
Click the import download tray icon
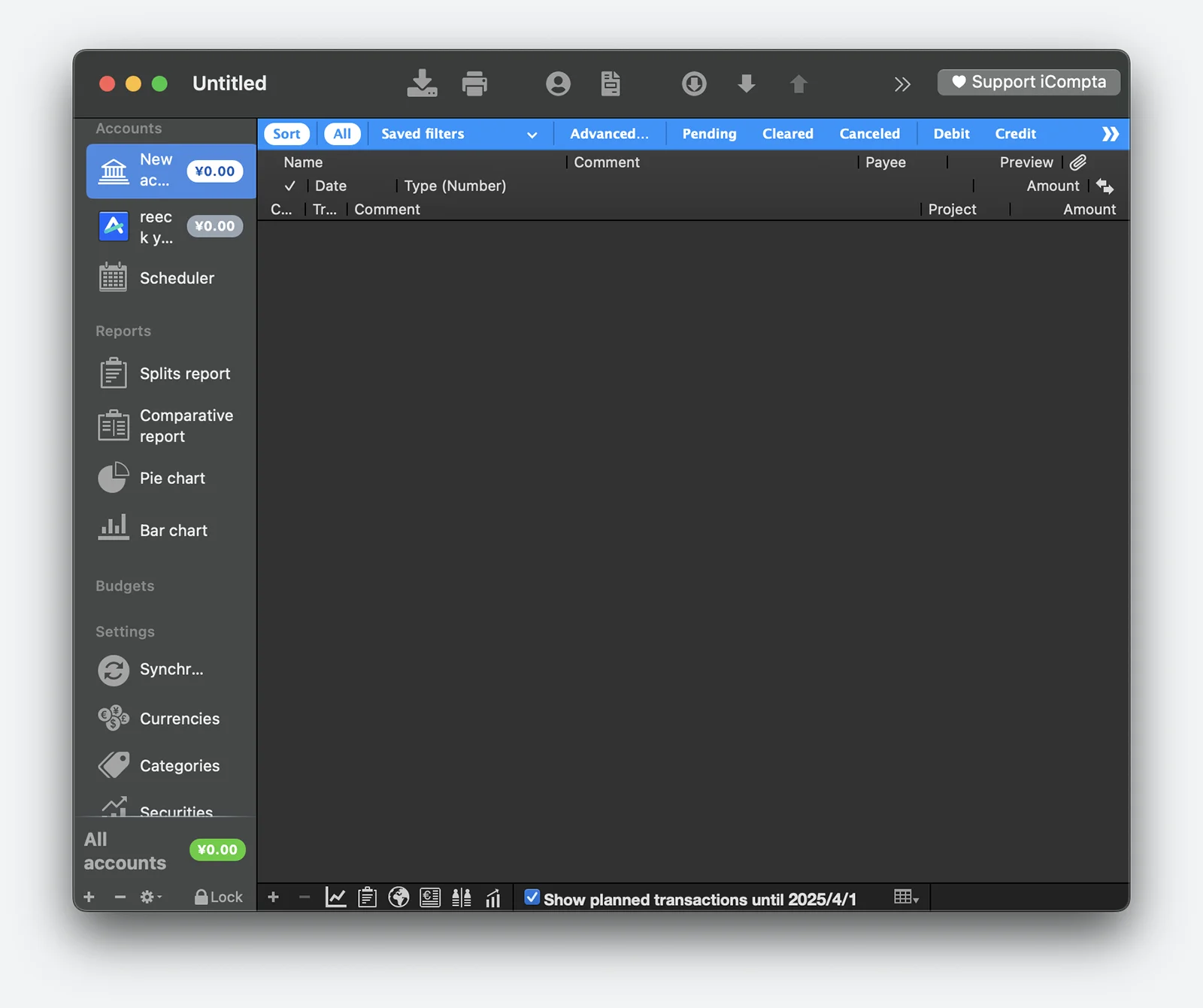click(x=422, y=83)
